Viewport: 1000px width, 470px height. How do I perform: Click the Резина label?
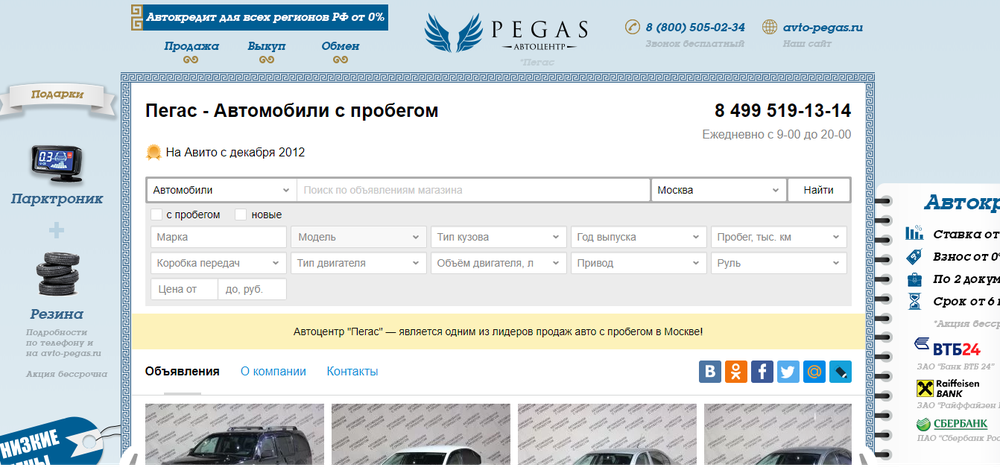coord(57,314)
